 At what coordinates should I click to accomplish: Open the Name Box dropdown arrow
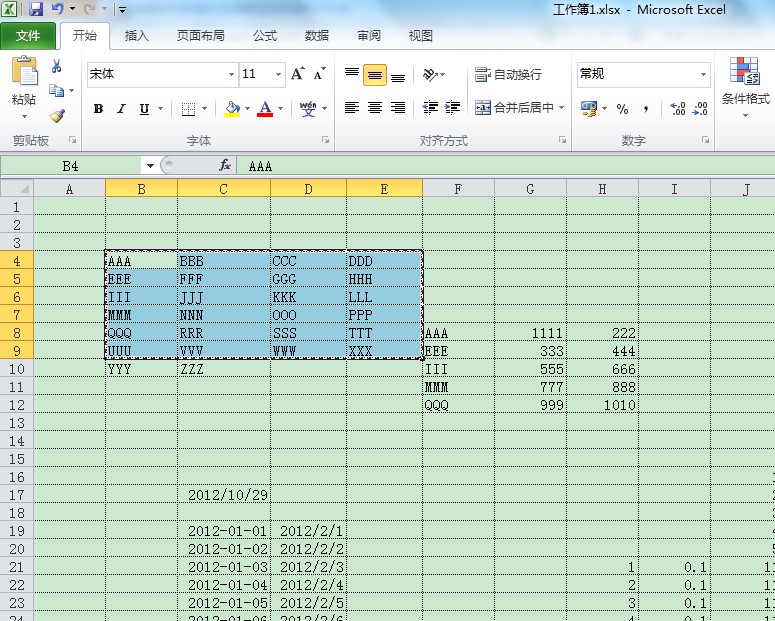click(150, 166)
